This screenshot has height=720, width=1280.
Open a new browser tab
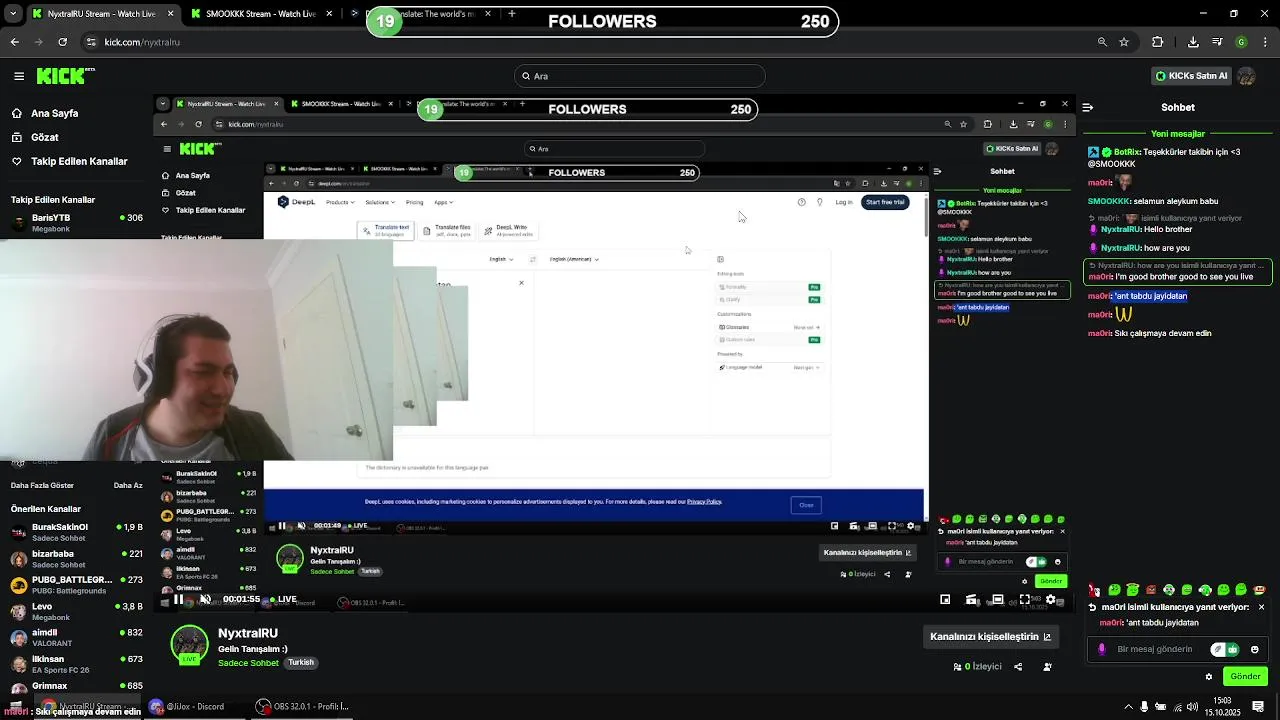click(x=511, y=14)
